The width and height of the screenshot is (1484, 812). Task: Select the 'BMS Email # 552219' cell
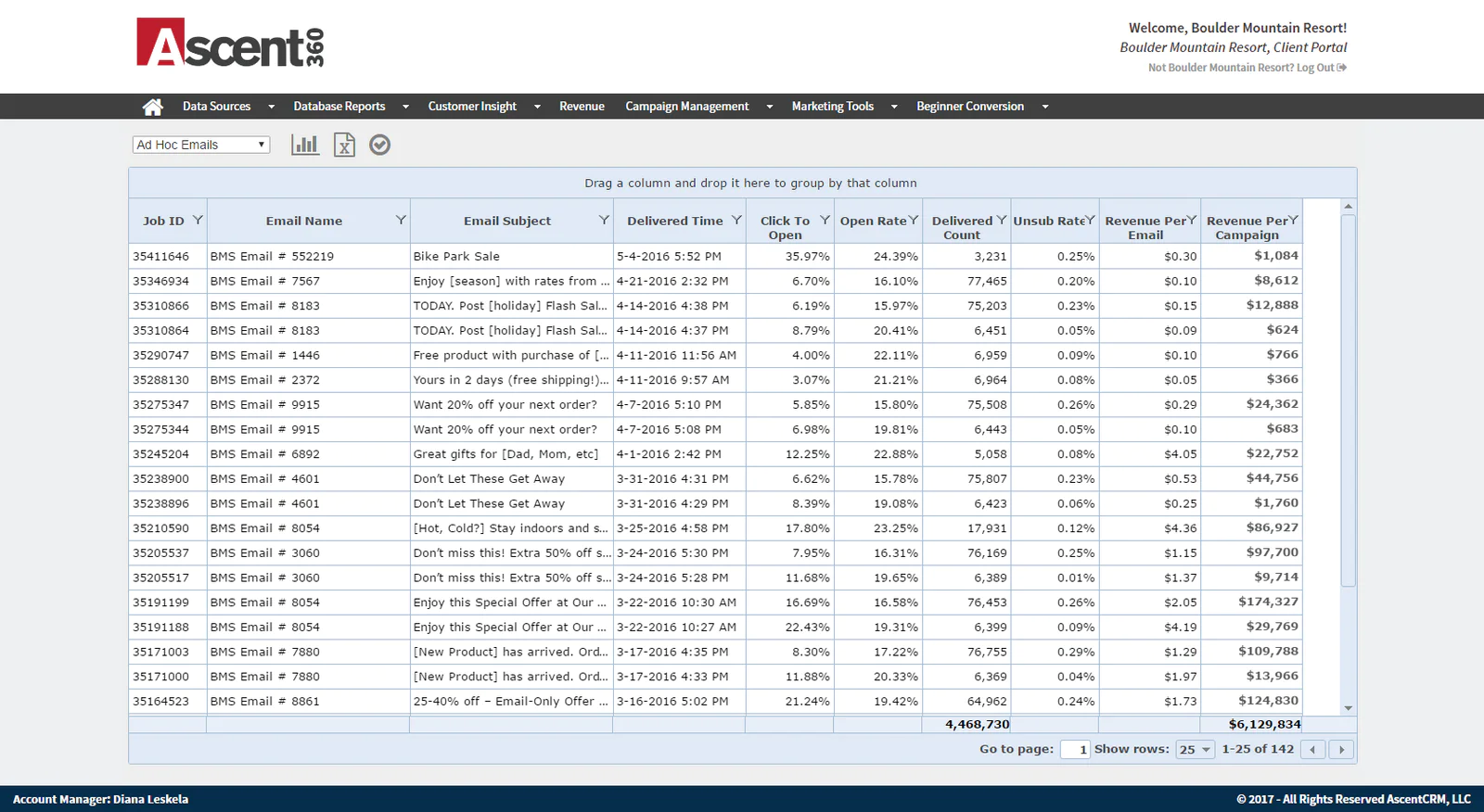point(308,256)
